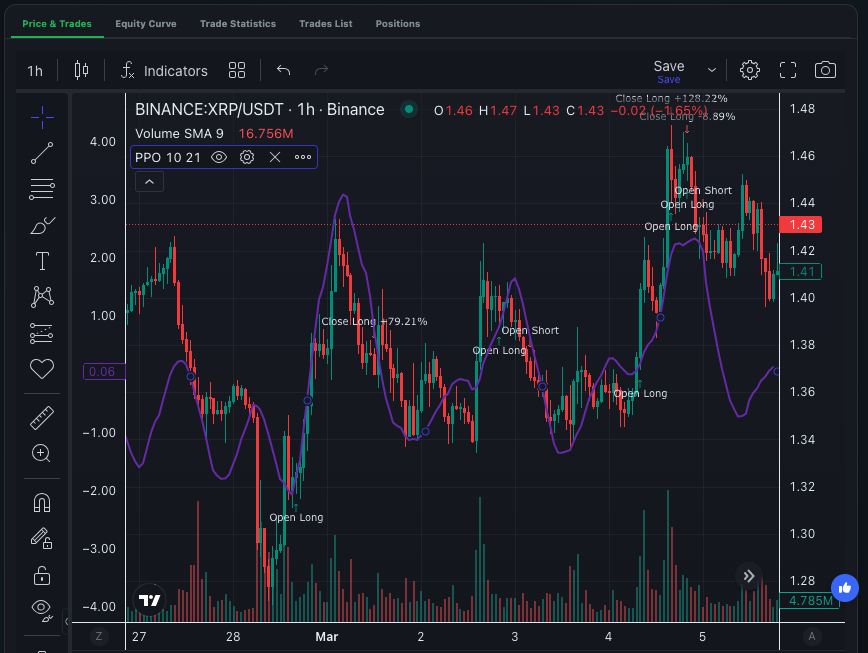868x653 pixels.
Task: Click the 1.43 current price label
Action: (800, 225)
